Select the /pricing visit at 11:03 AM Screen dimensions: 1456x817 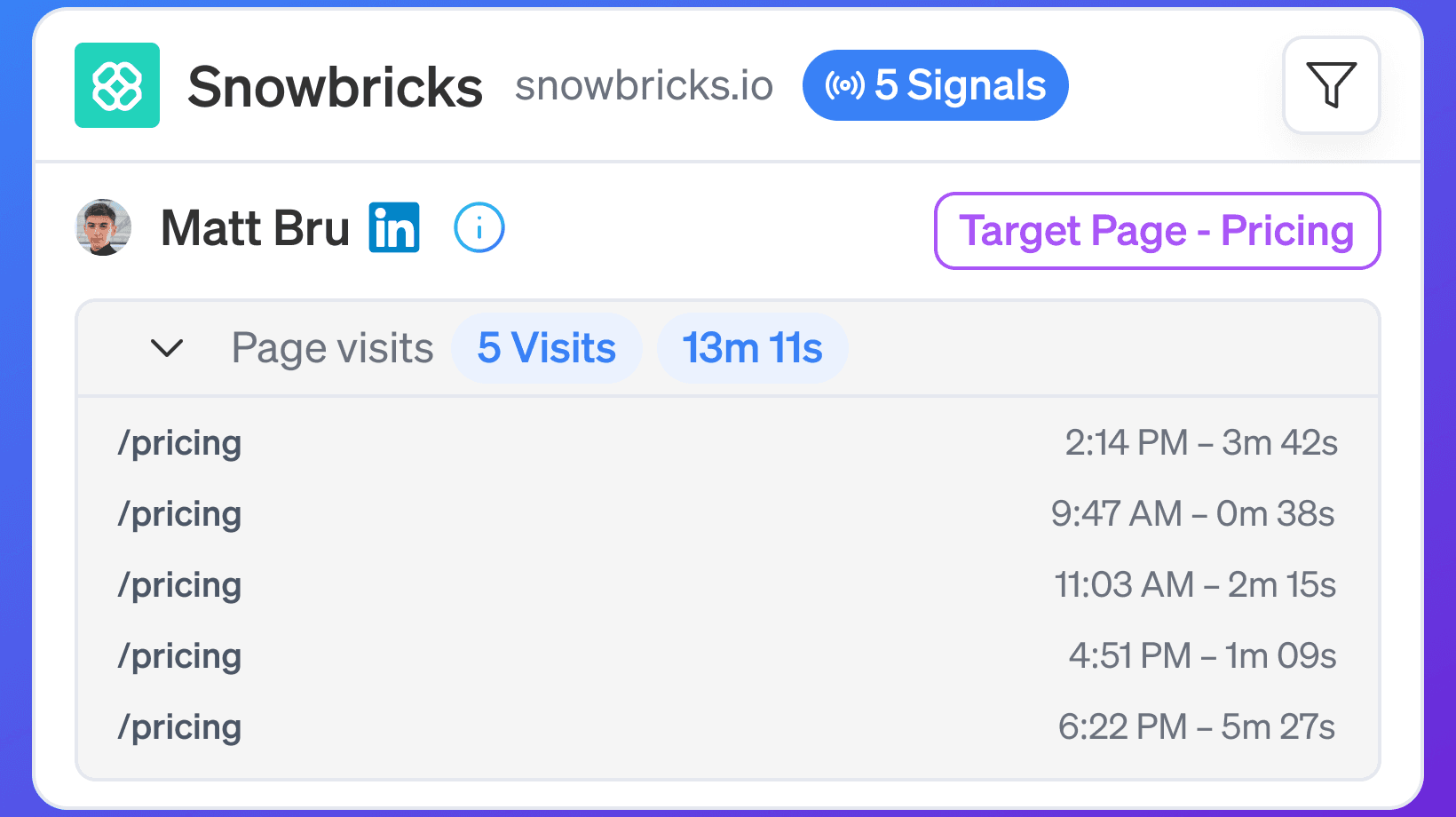click(728, 584)
